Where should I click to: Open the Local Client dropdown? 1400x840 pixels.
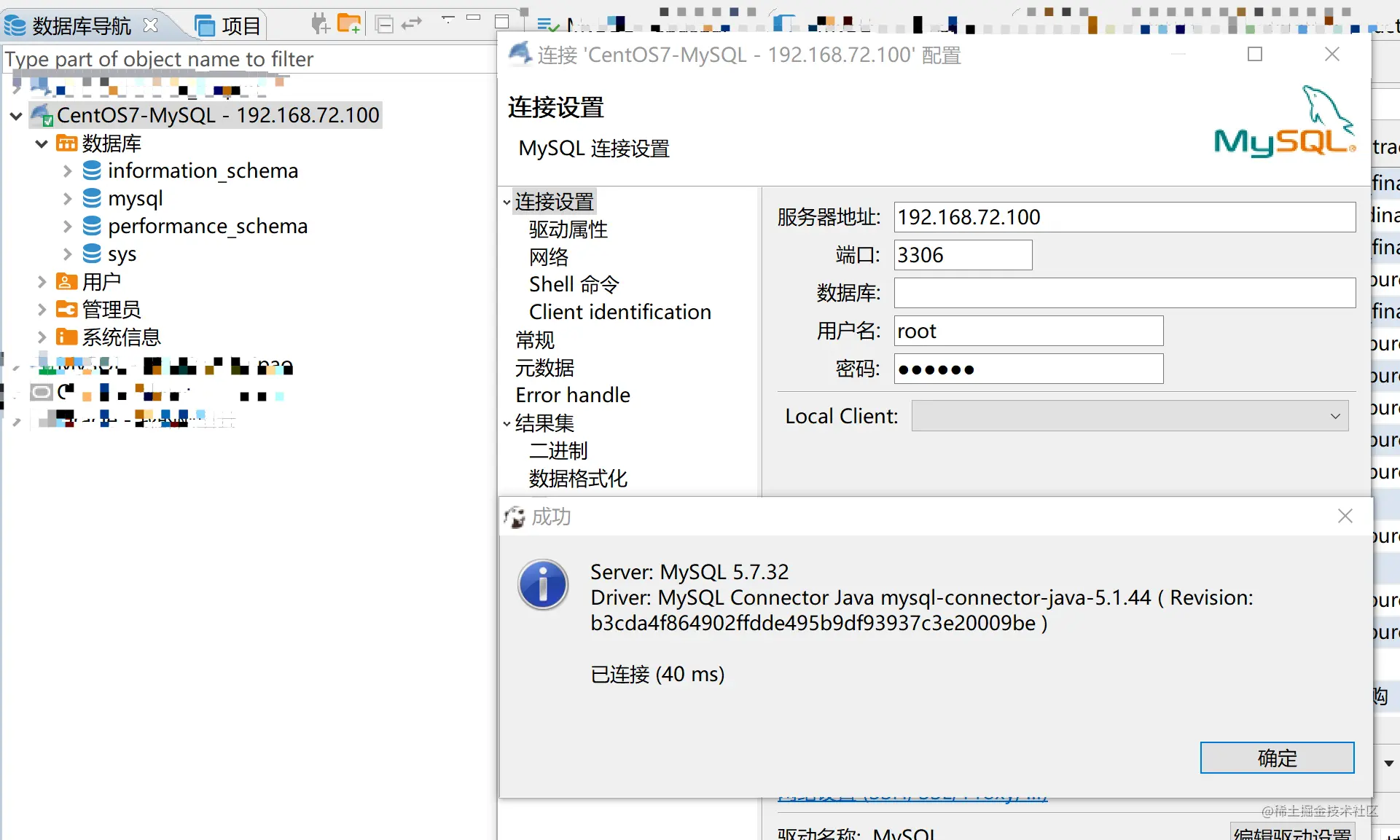coord(1130,416)
